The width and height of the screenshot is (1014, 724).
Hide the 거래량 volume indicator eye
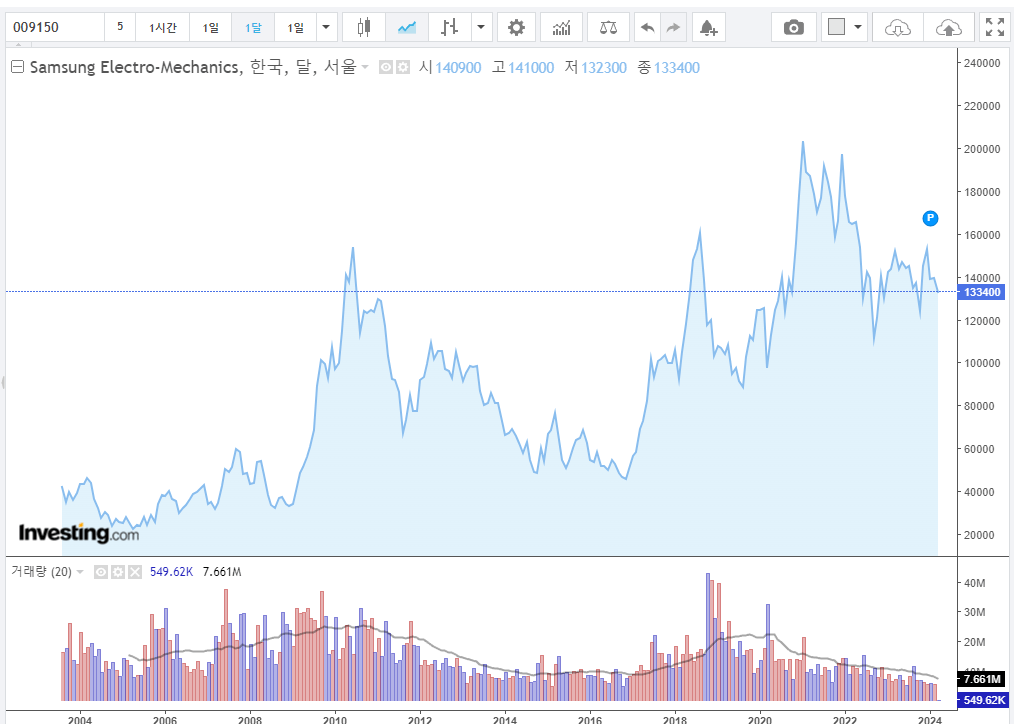tap(101, 572)
